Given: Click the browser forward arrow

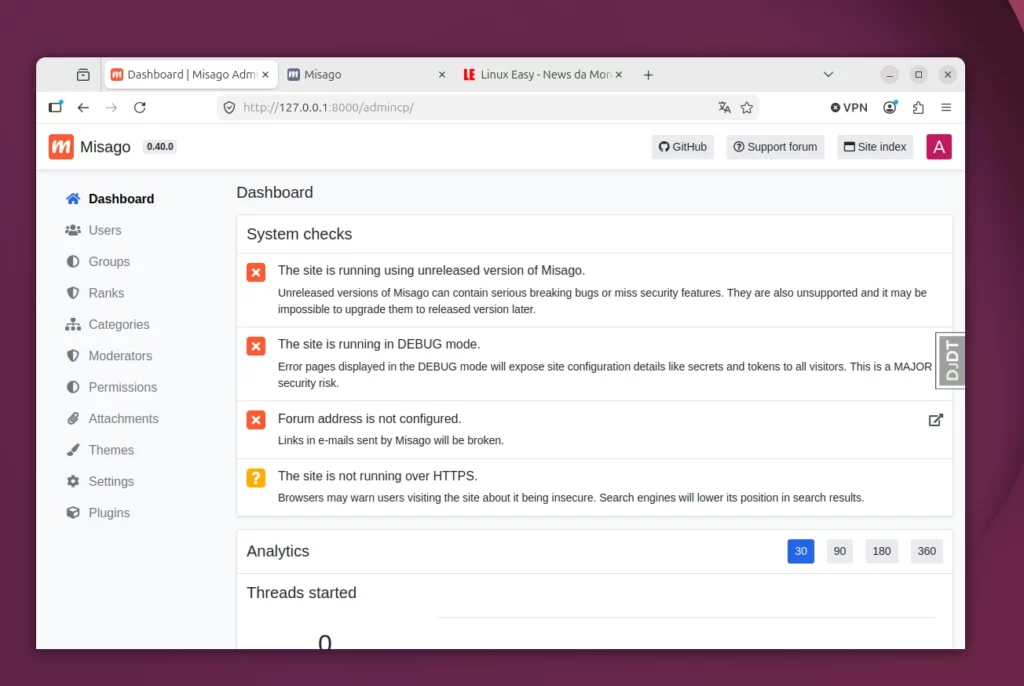Looking at the screenshot, I should [x=111, y=107].
